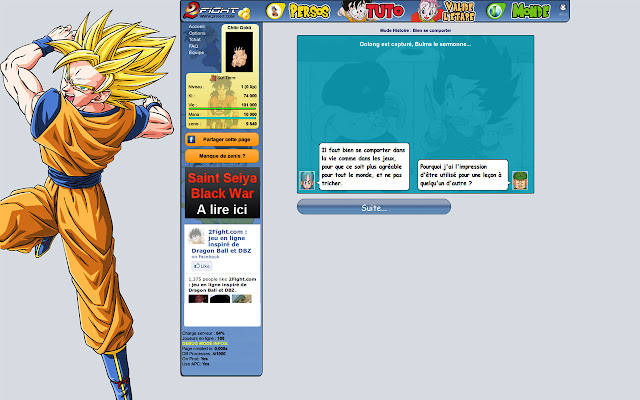
Task: Click Partager cette page button
Action: [x=222, y=140]
